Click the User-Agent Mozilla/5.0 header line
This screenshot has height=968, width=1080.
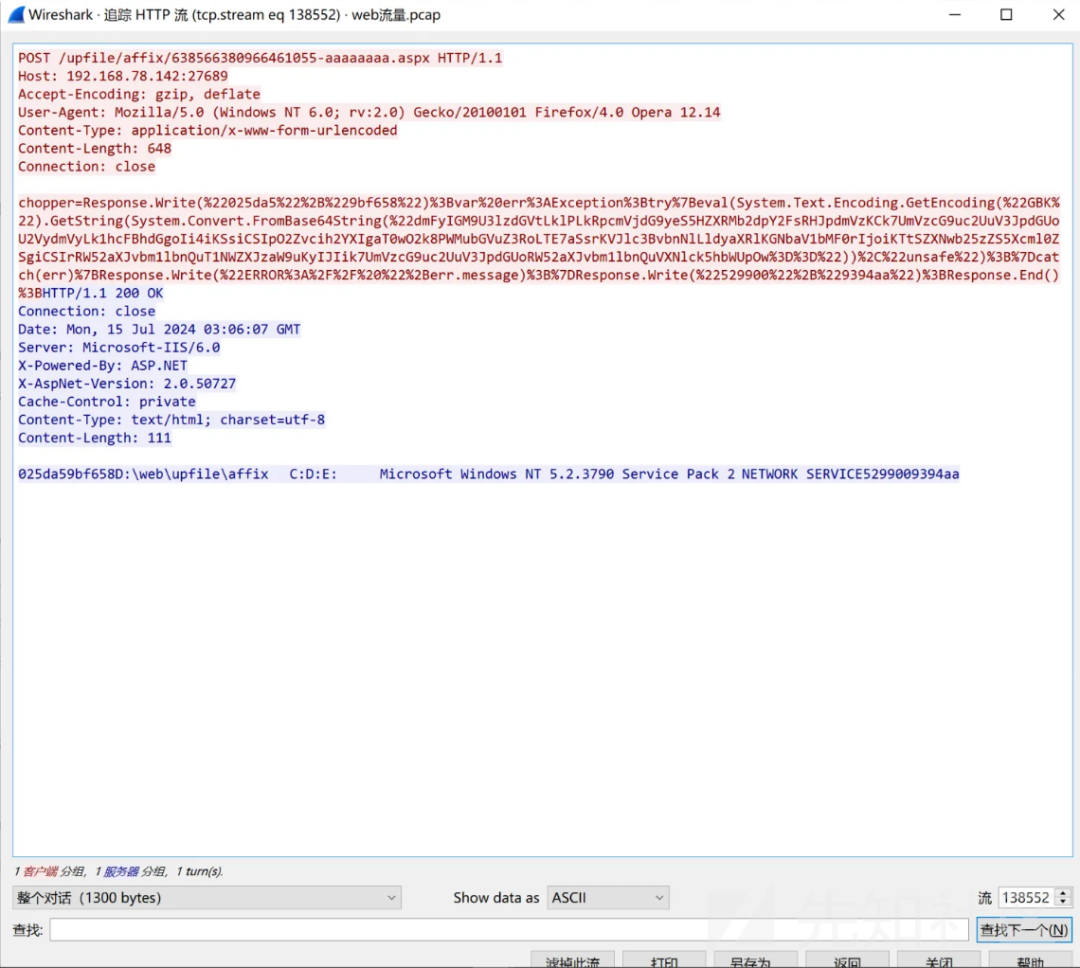click(x=369, y=112)
